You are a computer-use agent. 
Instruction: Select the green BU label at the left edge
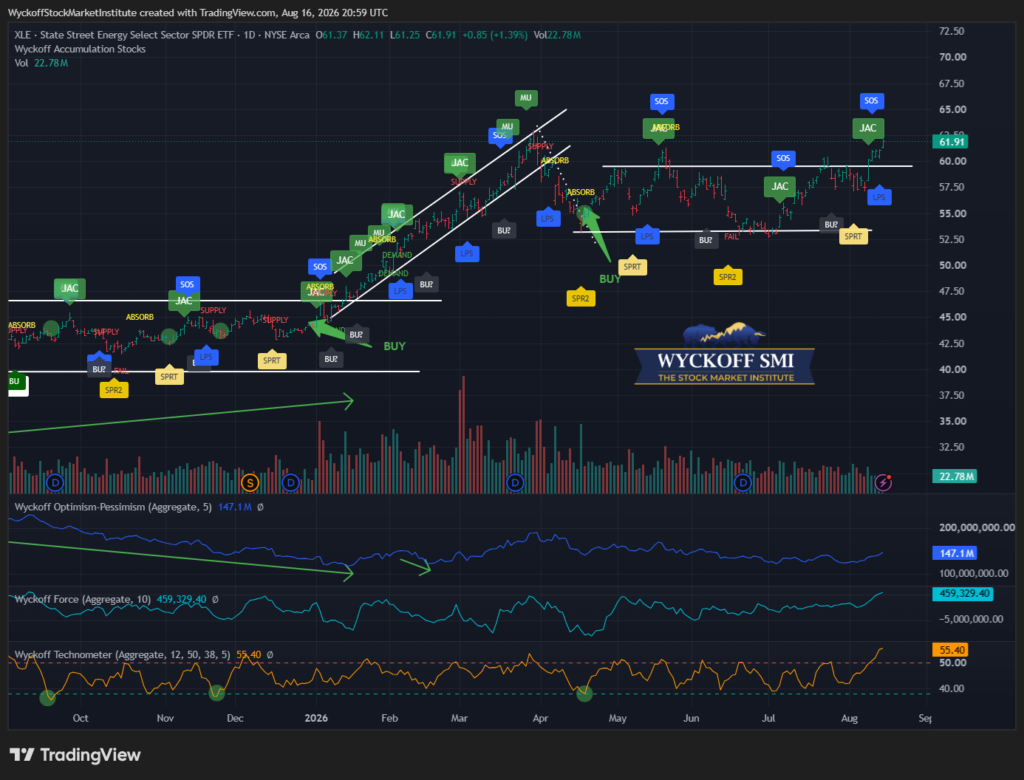click(x=14, y=381)
